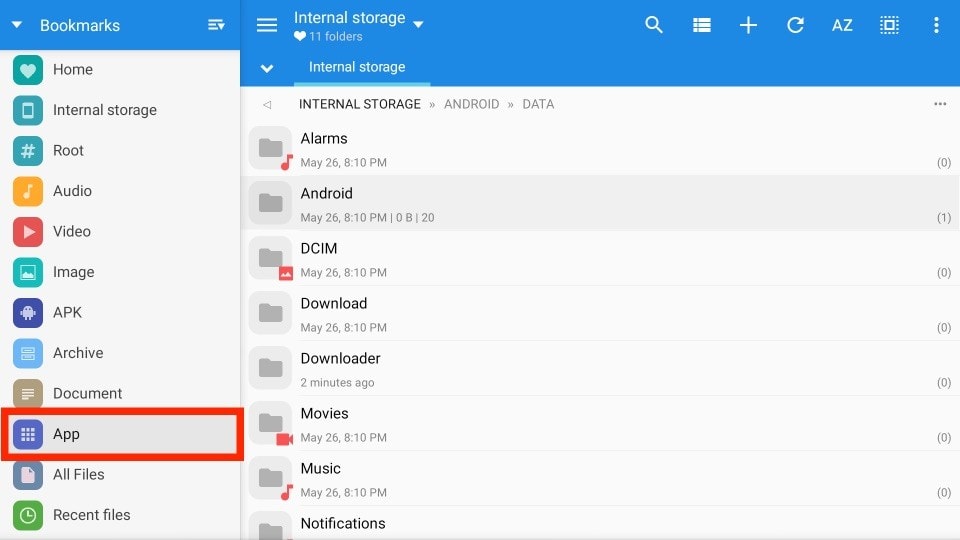Open Audio bookmark
The width and height of the screenshot is (960, 540).
point(120,191)
